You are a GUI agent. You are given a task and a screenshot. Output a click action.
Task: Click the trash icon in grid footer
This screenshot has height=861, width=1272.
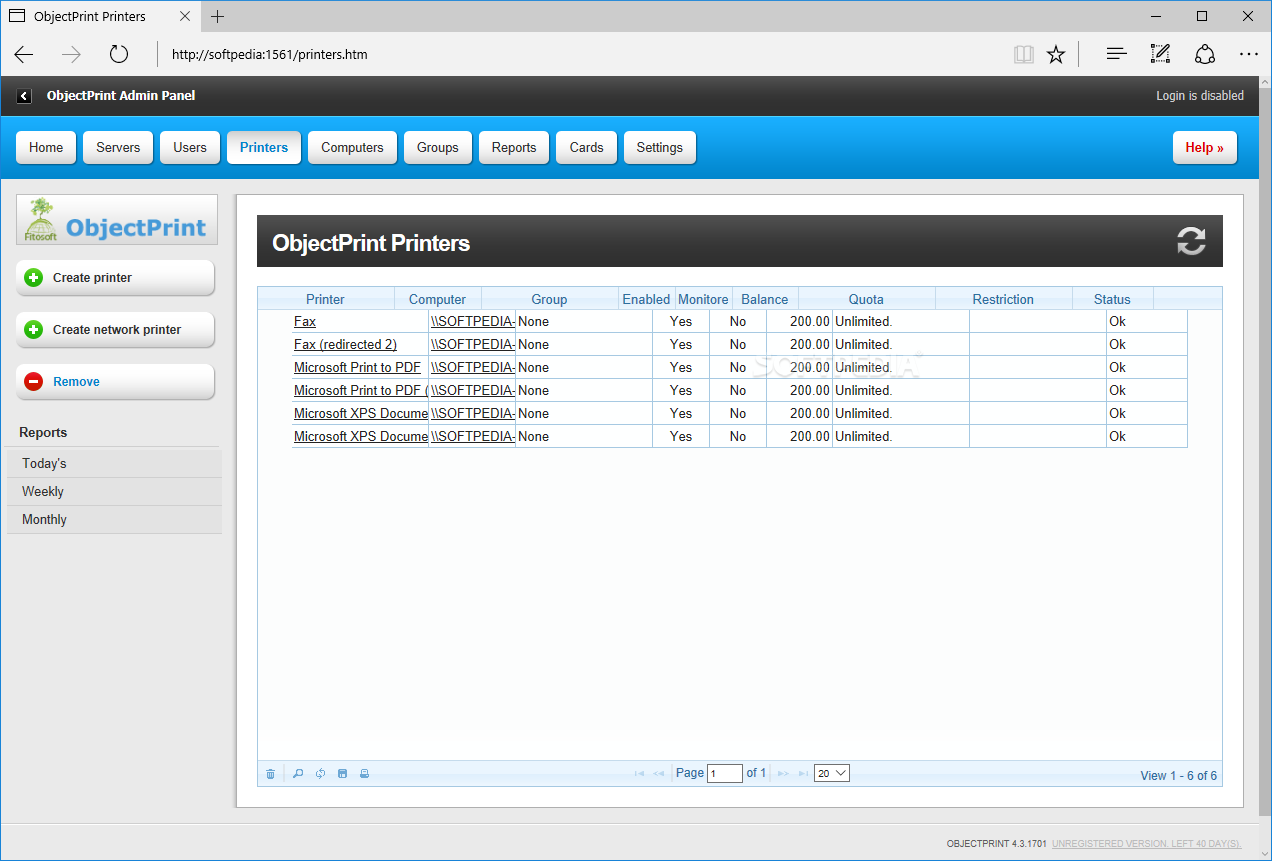270,774
